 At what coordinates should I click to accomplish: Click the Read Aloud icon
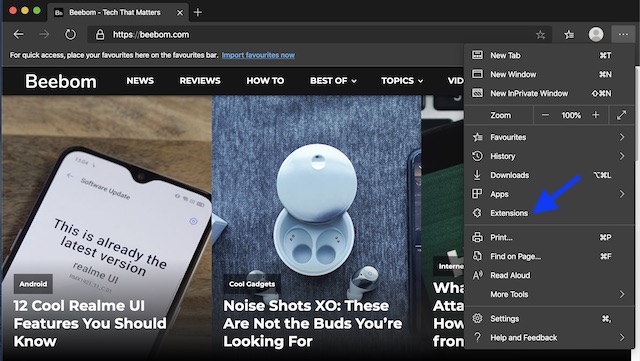[x=477, y=275]
